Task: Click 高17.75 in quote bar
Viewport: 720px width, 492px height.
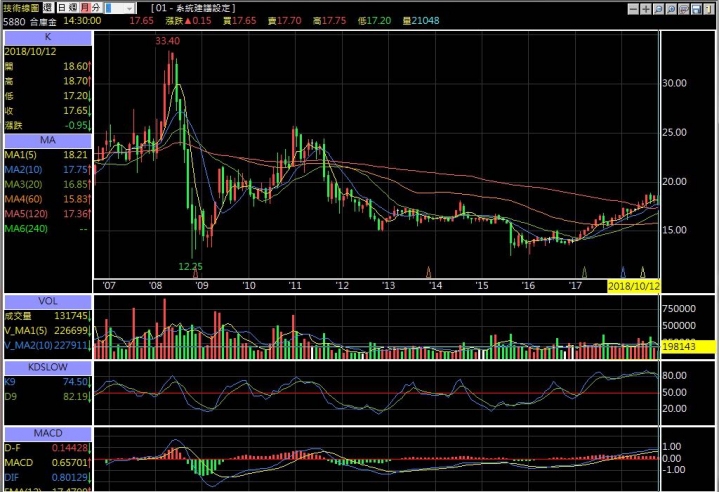Action: pos(329,21)
